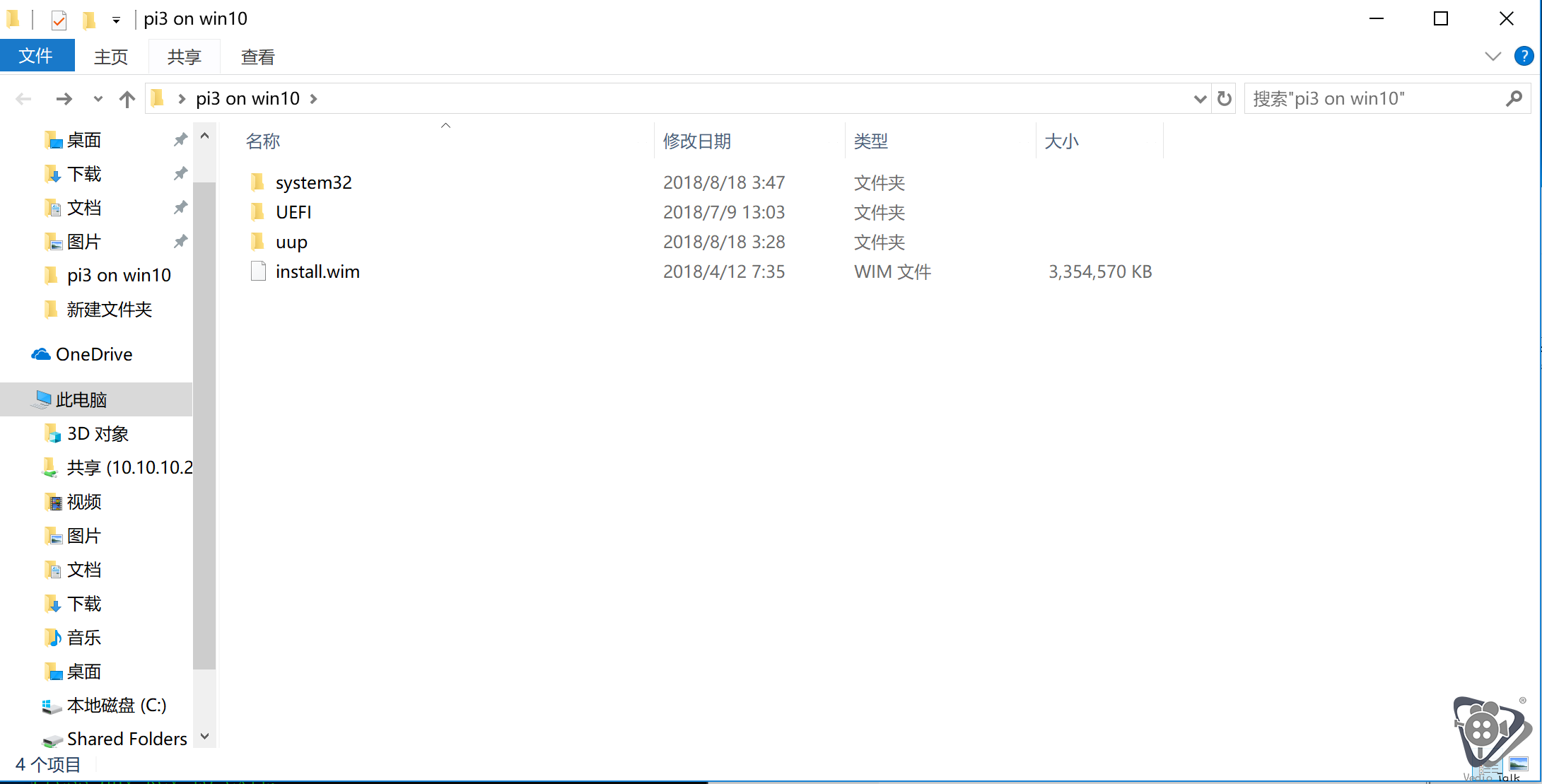Viewport: 1542px width, 784px height.
Task: Go back with the left arrow
Action: (x=24, y=99)
